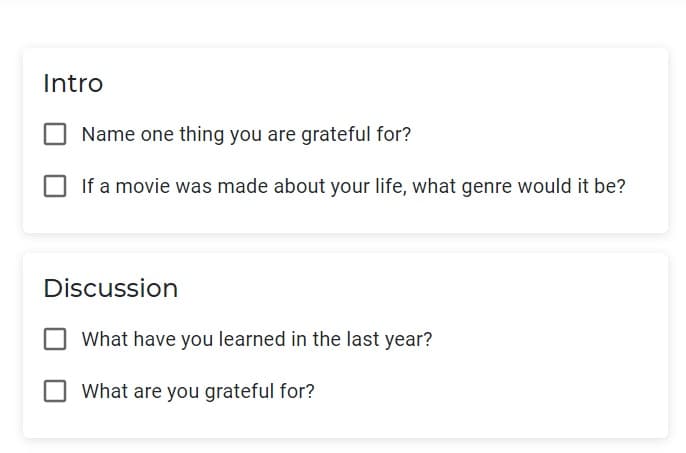Click 'last year?' at the end of the question
The width and height of the screenshot is (686, 453).
tap(389, 340)
